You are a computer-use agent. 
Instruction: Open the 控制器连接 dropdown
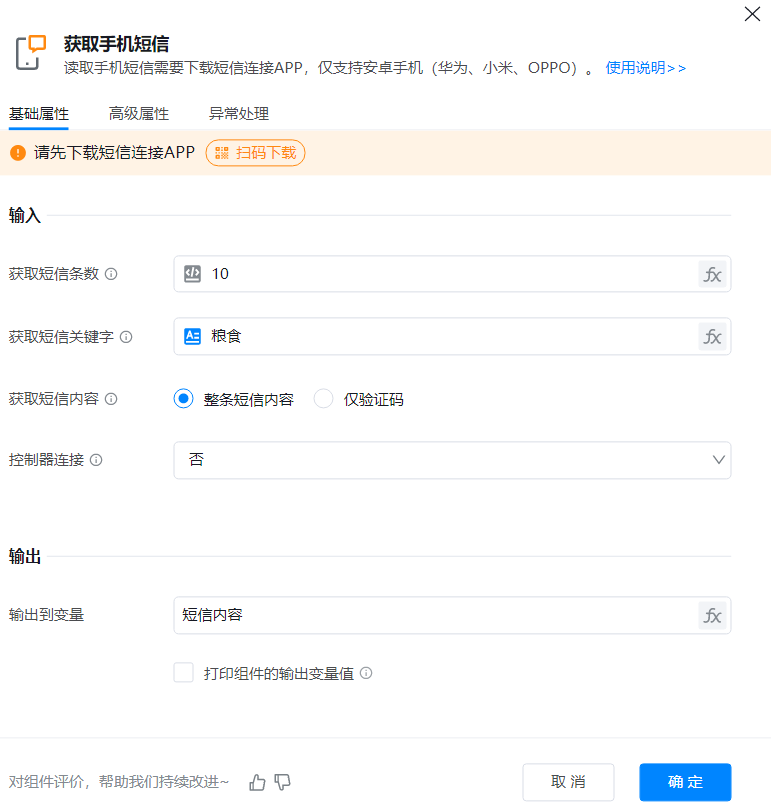click(x=452, y=460)
